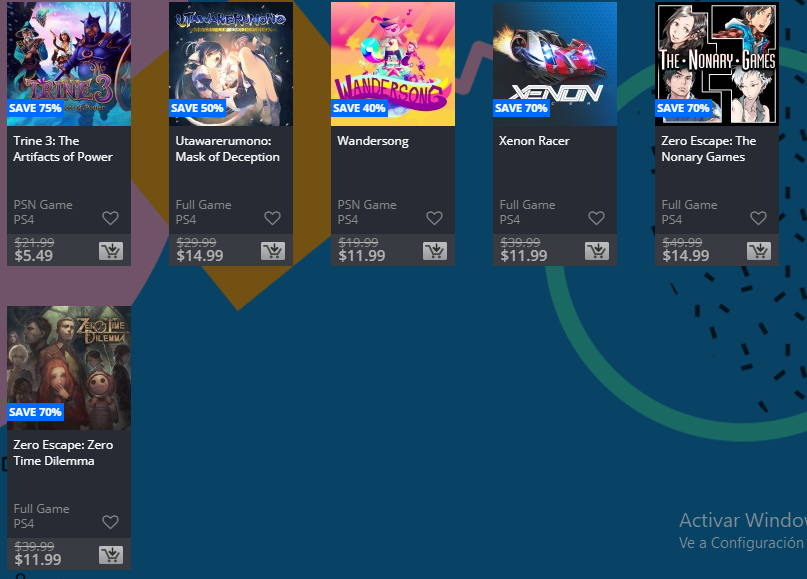Screen dimensions: 807x579
Task: Toggle wishlist heart for Xenon Racer
Action: pos(596,218)
